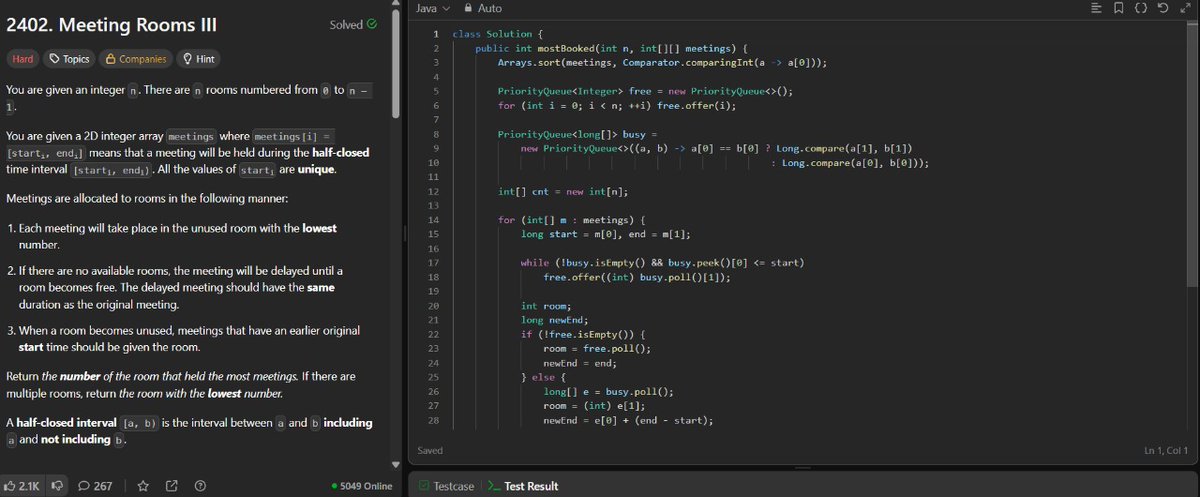The width and height of the screenshot is (1200, 497).
Task: Reset code with the undo arrow icon
Action: (x=1163, y=8)
